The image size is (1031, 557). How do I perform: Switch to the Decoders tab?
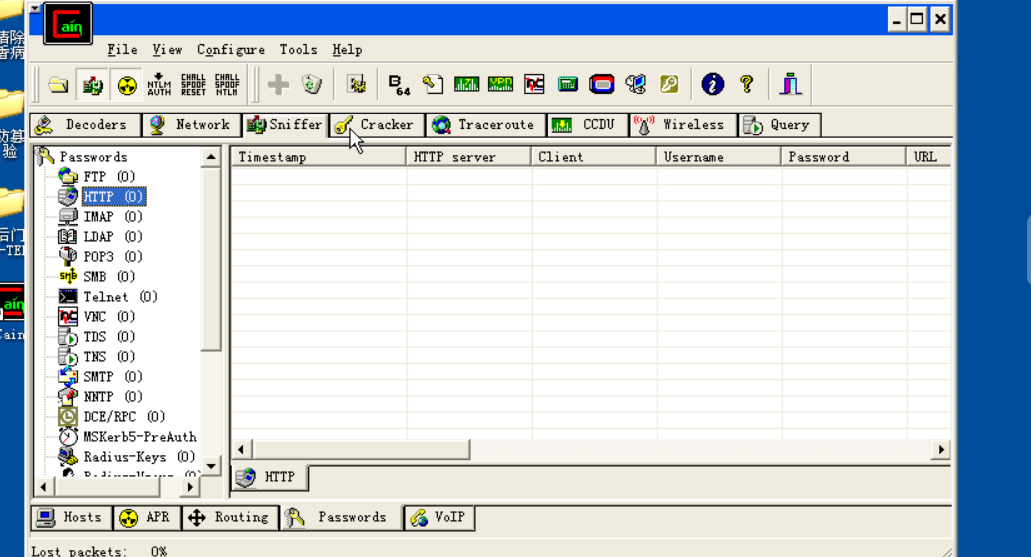pos(85,125)
